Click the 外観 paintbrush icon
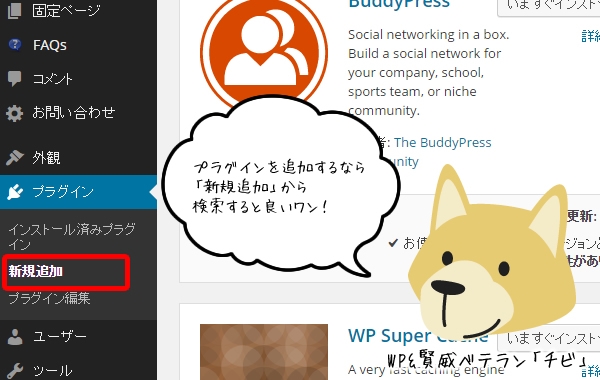600x380 pixels. (15, 157)
